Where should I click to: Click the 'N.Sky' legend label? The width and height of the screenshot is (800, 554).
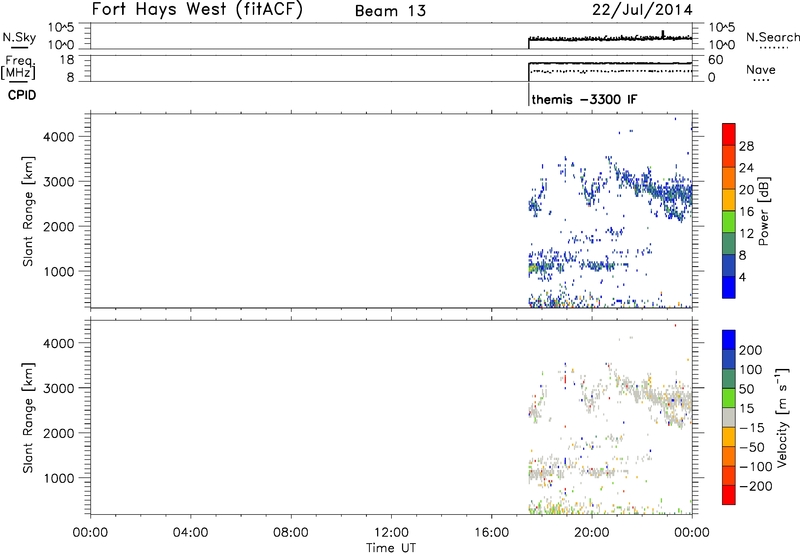coord(19,37)
